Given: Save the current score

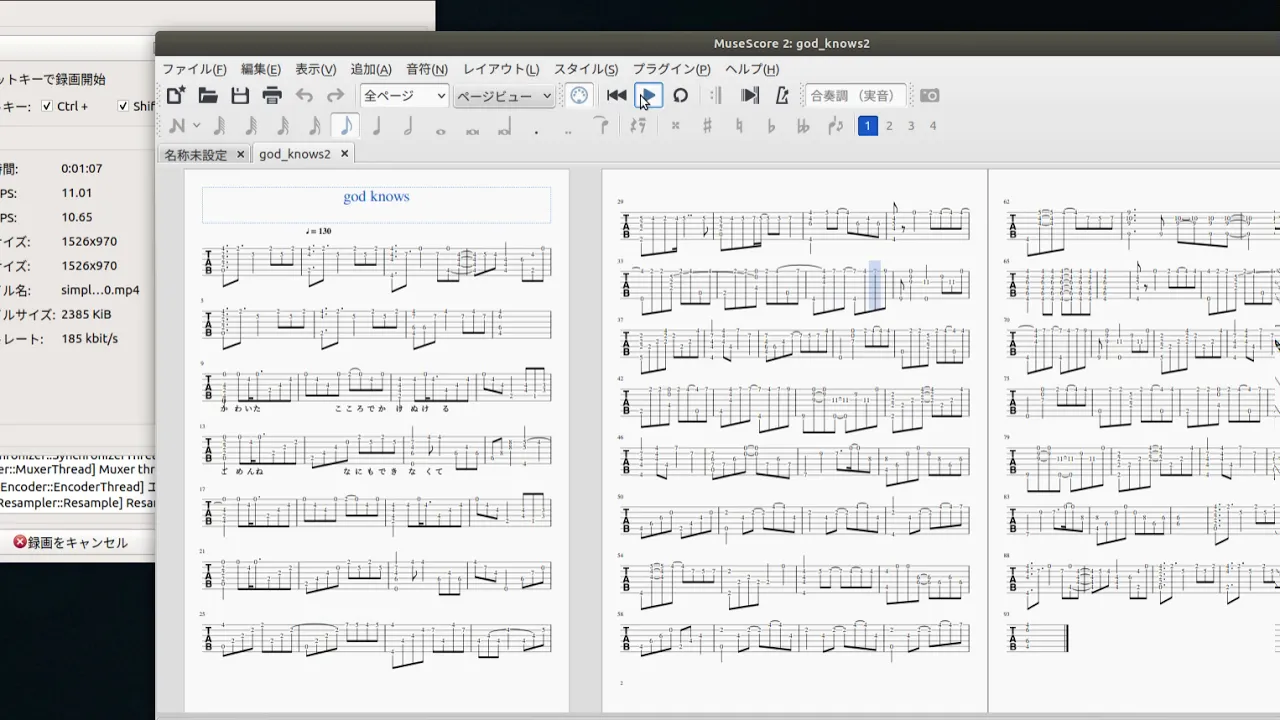Looking at the screenshot, I should [240, 96].
